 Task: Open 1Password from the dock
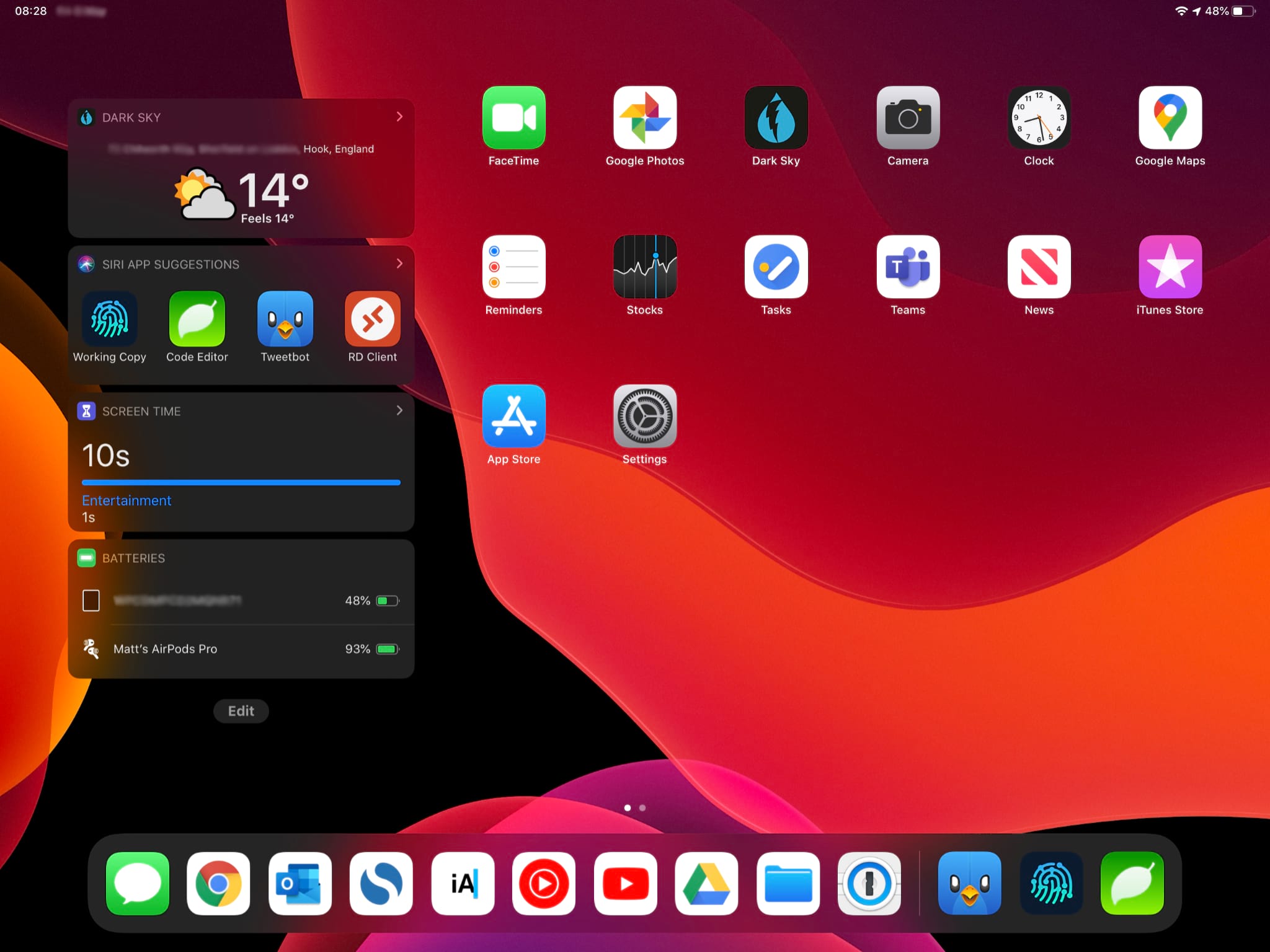869,884
